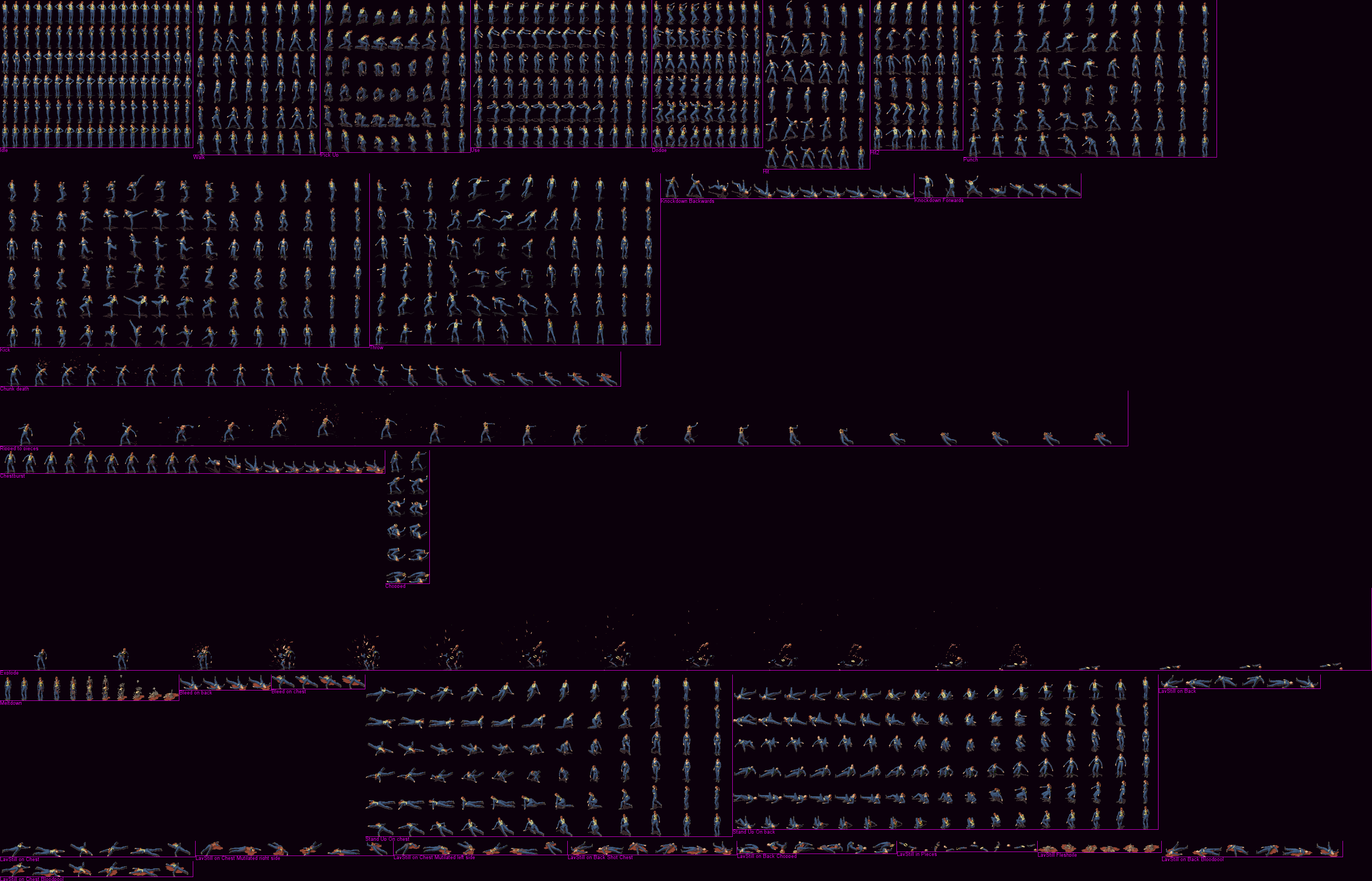Click the Chunk death label
This screenshot has height=881, width=1372.
click(x=14, y=389)
